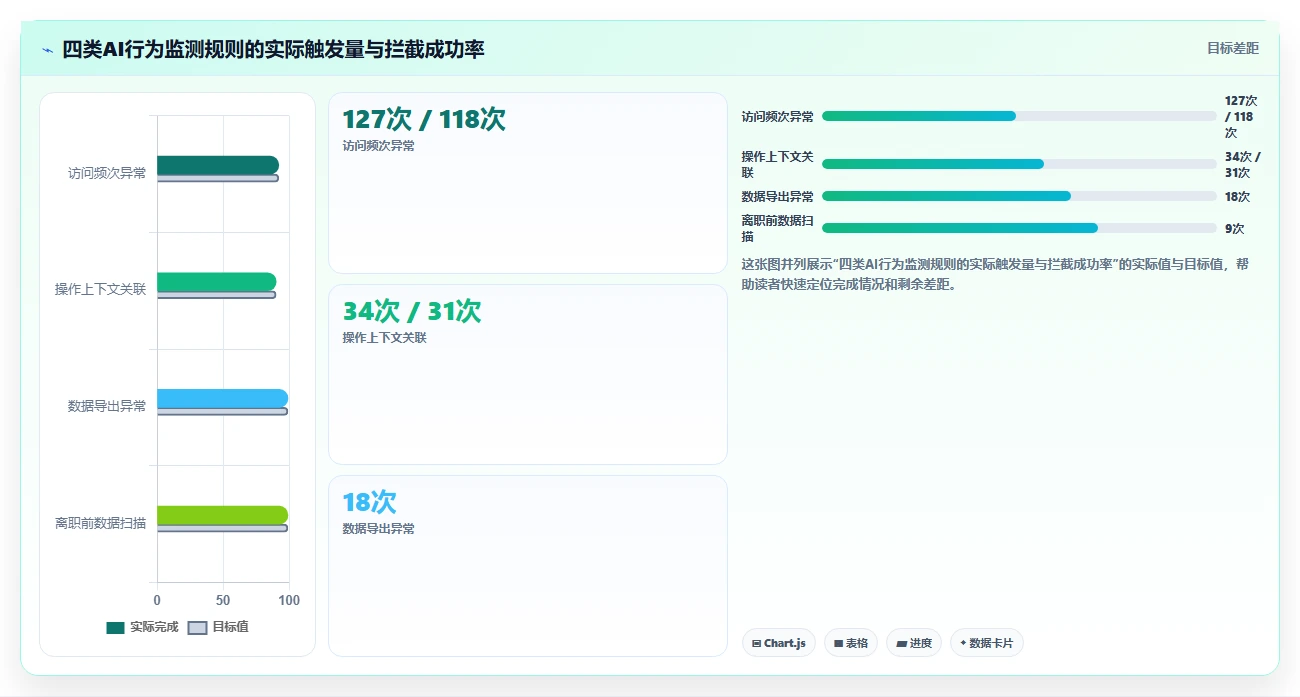
Task: Click the 9次 value in progress list
Action: point(1234,228)
